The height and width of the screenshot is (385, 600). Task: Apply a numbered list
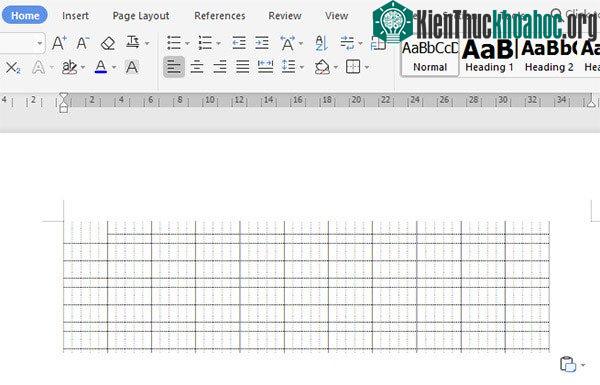(x=205, y=43)
